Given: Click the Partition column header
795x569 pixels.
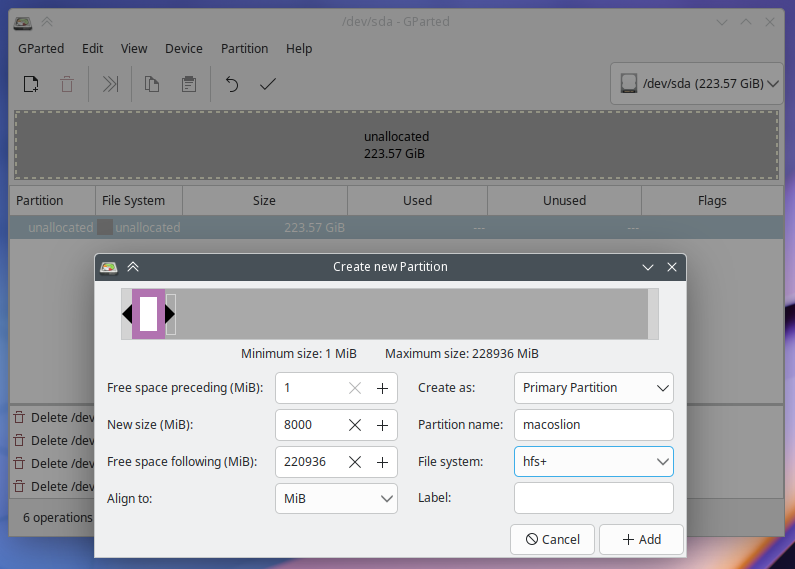Looking at the screenshot, I should tap(53, 201).
